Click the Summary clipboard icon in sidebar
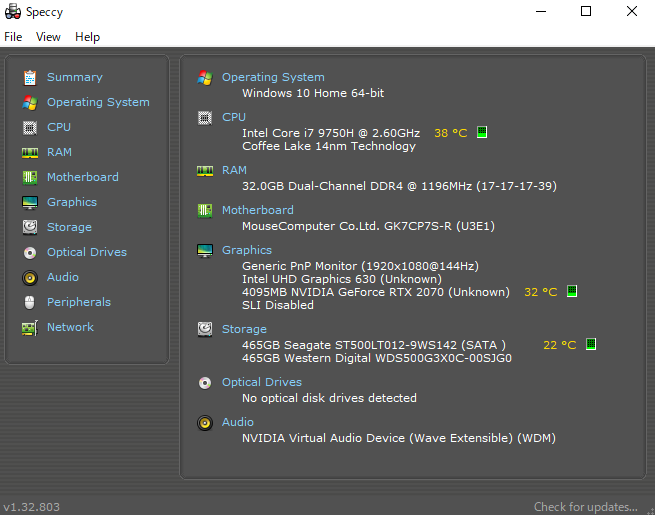The height and width of the screenshot is (515, 655). [x=30, y=78]
